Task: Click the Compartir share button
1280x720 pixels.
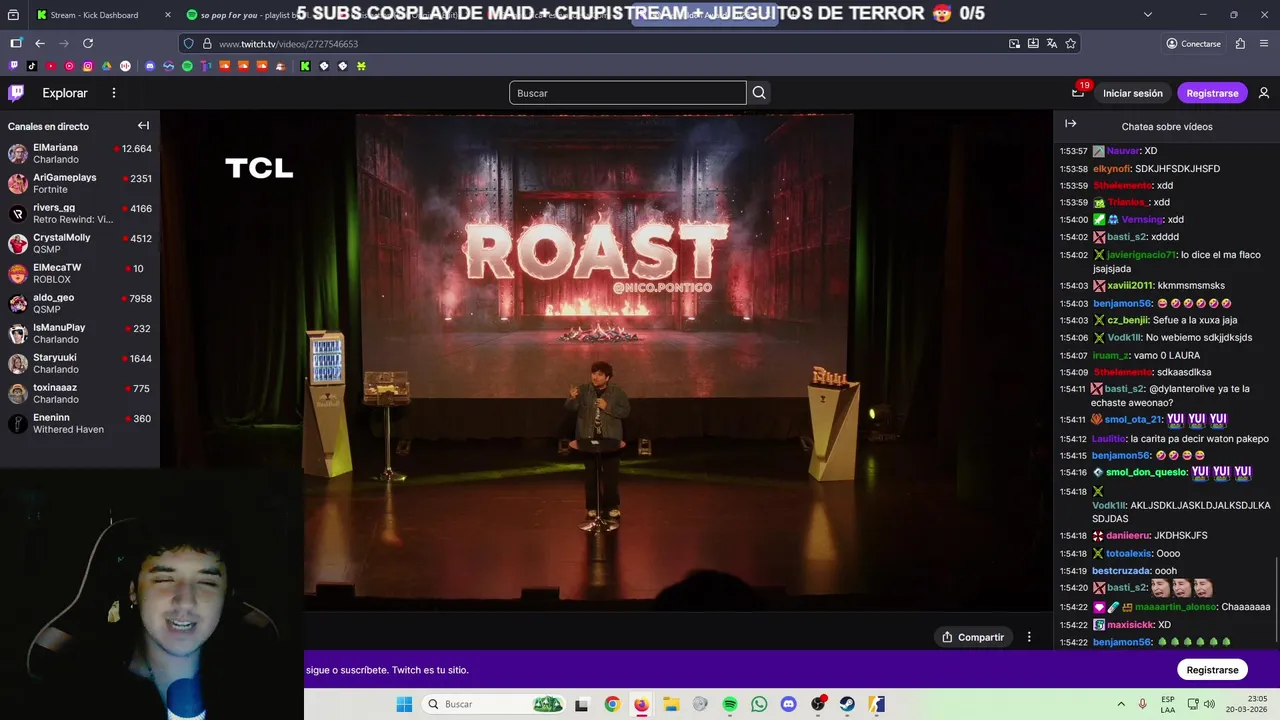Action: 973,637
